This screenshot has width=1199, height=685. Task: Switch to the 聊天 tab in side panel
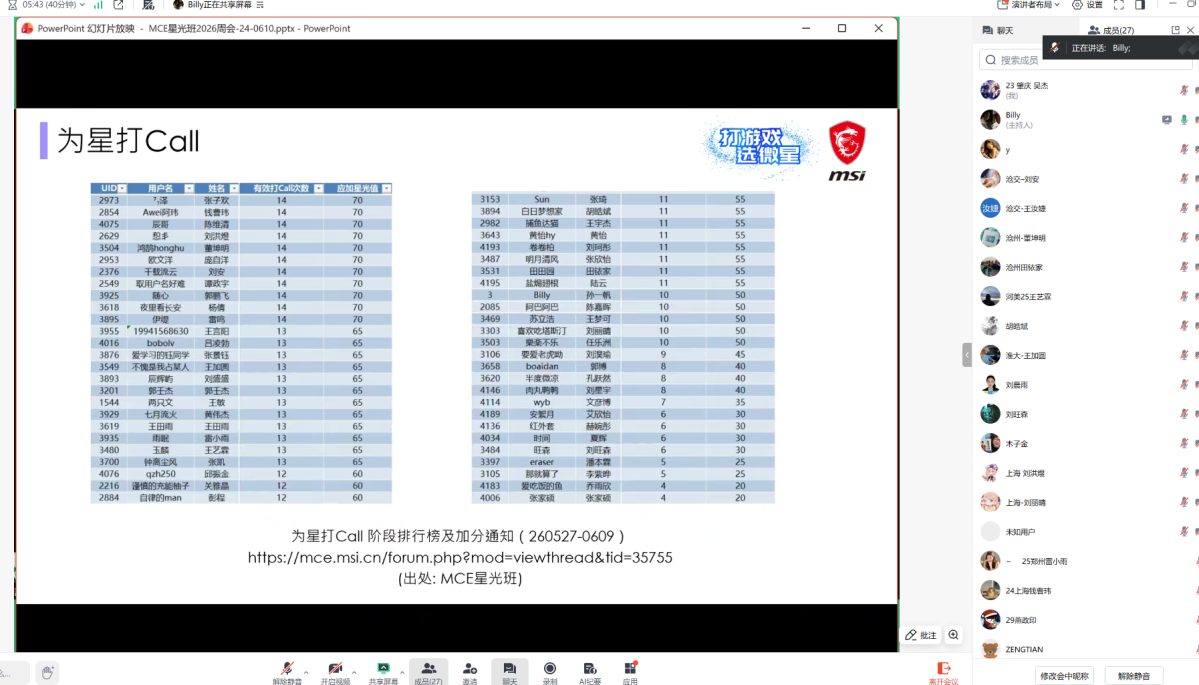(x=998, y=31)
